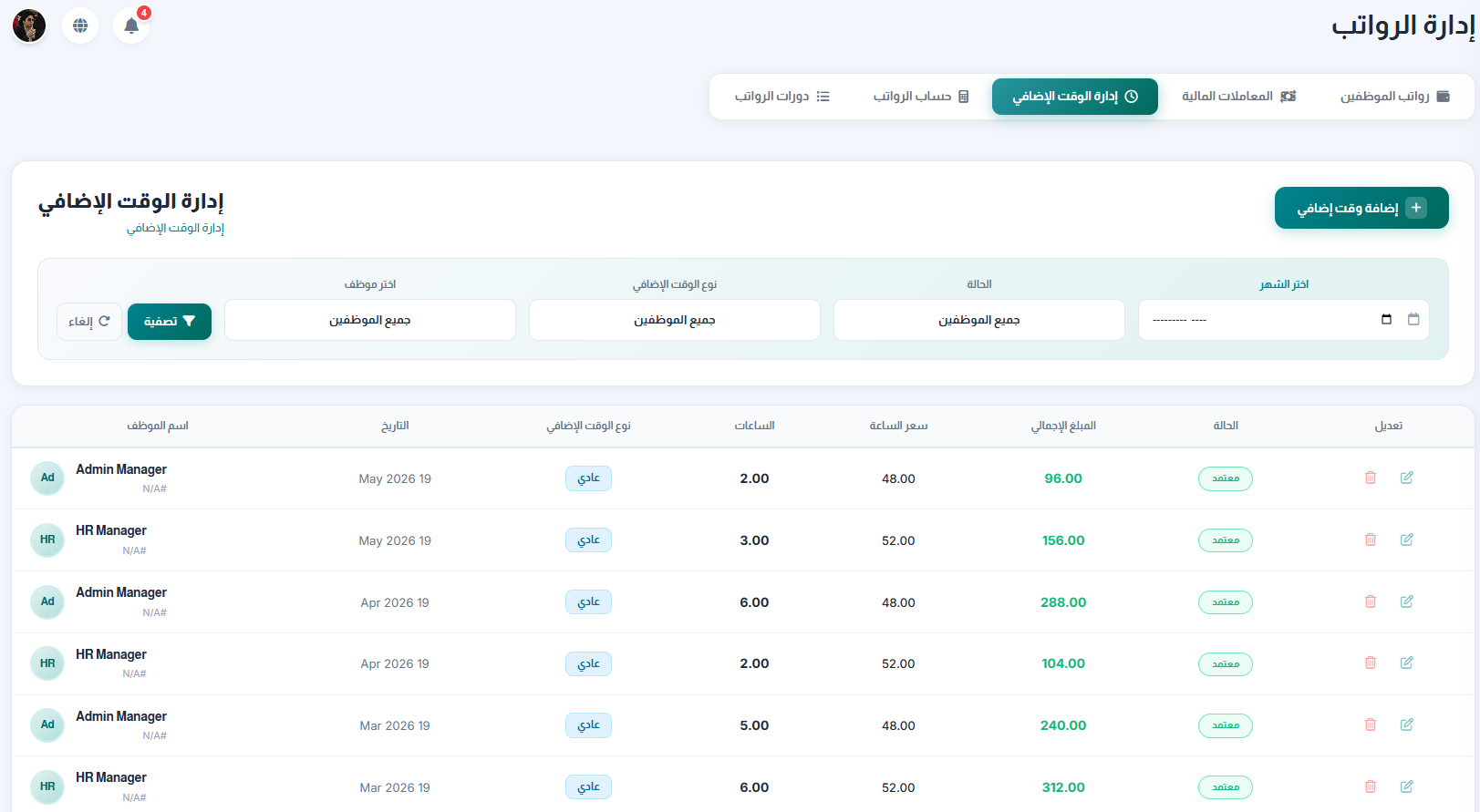Viewport: 1480px width, 812px height.
Task: Click معتمد badge in 156.00 row
Action: tap(1226, 540)
